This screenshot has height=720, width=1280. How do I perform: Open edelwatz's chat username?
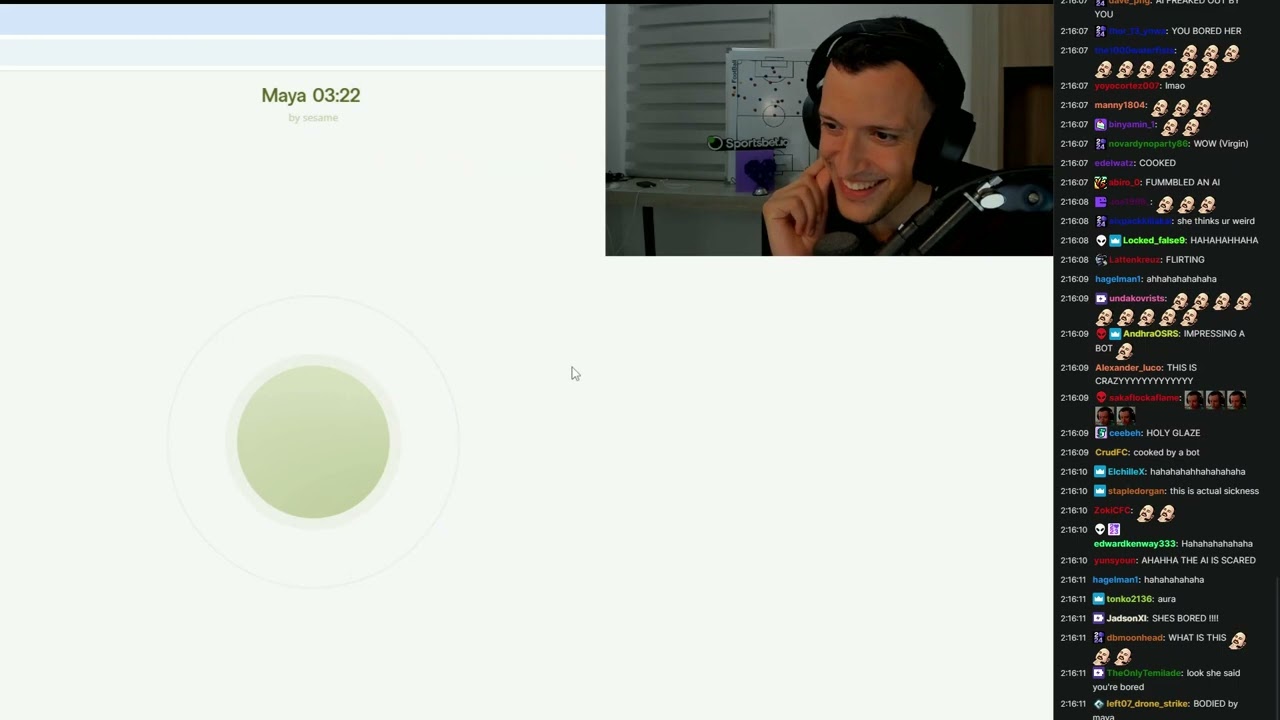pyautogui.click(x=1114, y=163)
